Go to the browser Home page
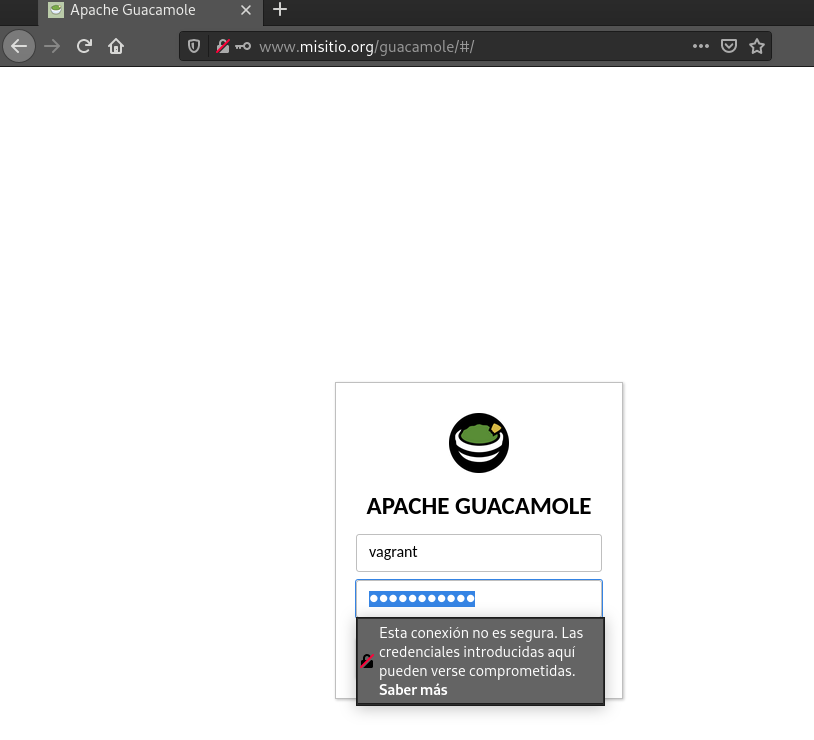The width and height of the screenshot is (814, 740). 116,46
